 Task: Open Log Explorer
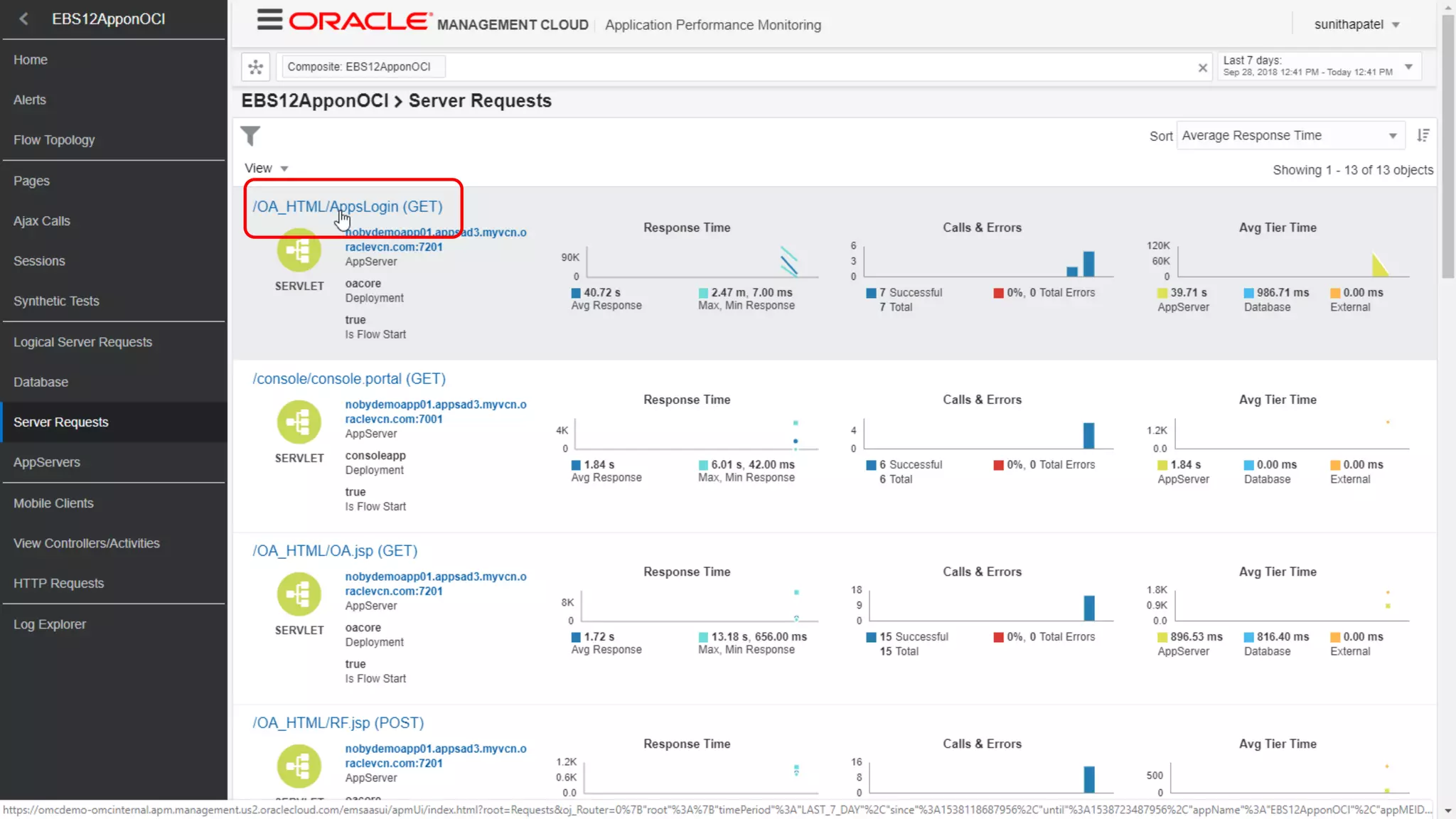(x=49, y=624)
